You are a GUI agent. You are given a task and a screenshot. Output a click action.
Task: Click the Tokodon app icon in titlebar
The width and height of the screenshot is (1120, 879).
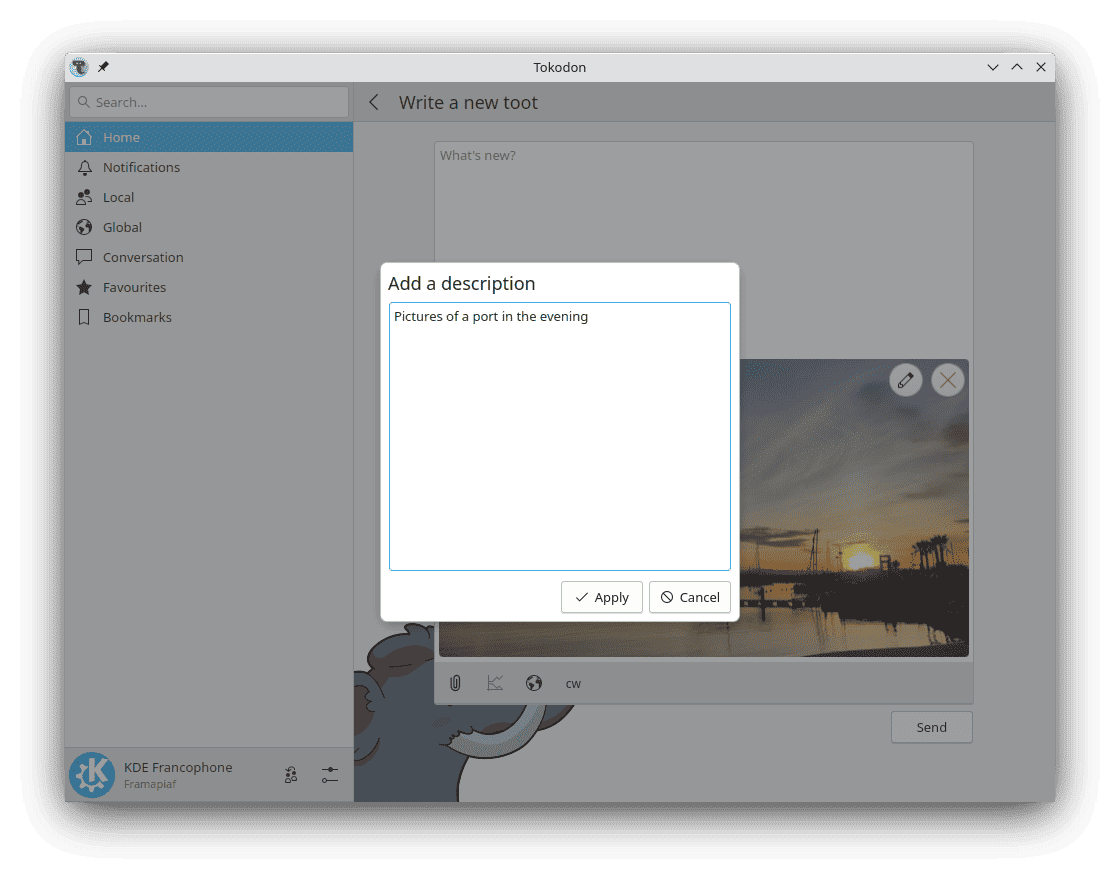click(79, 67)
